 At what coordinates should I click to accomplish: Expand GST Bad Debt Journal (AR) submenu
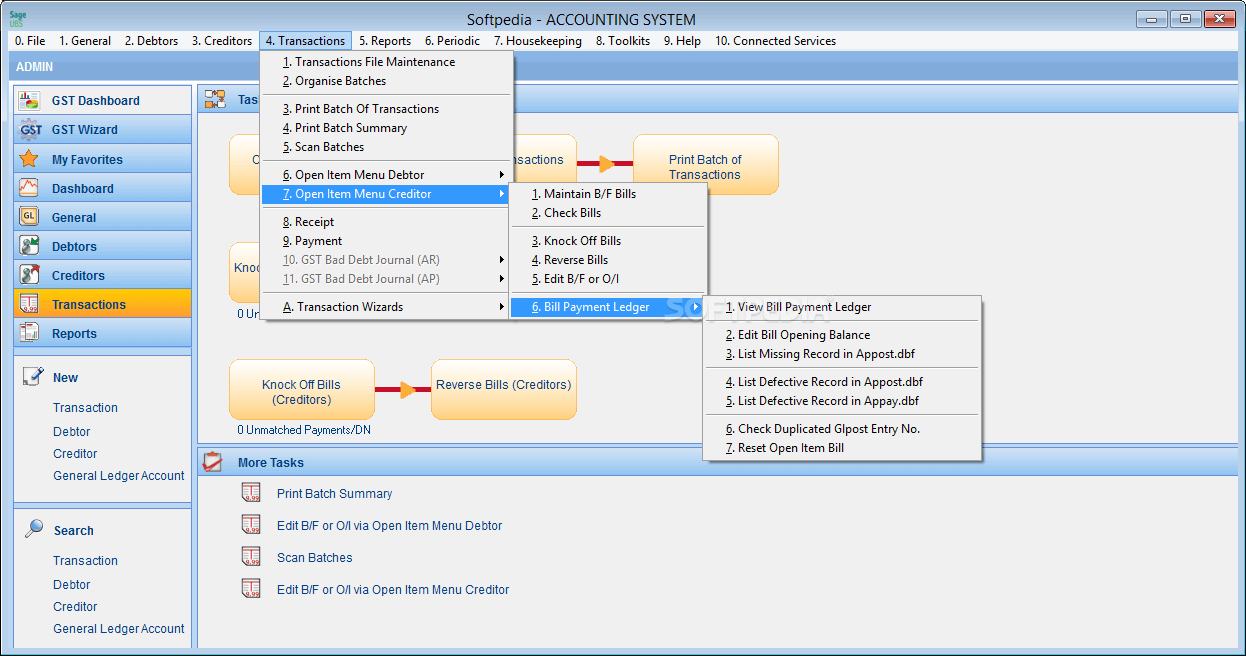[387, 260]
